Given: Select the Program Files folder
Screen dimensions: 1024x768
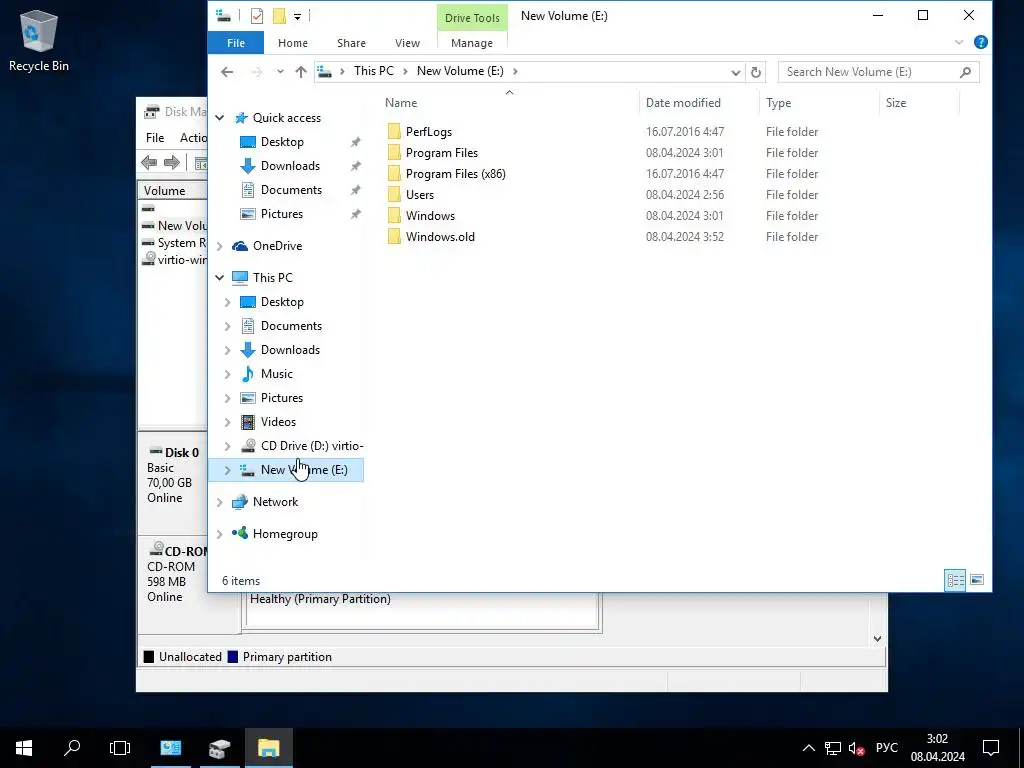Looking at the screenshot, I should (x=441, y=153).
